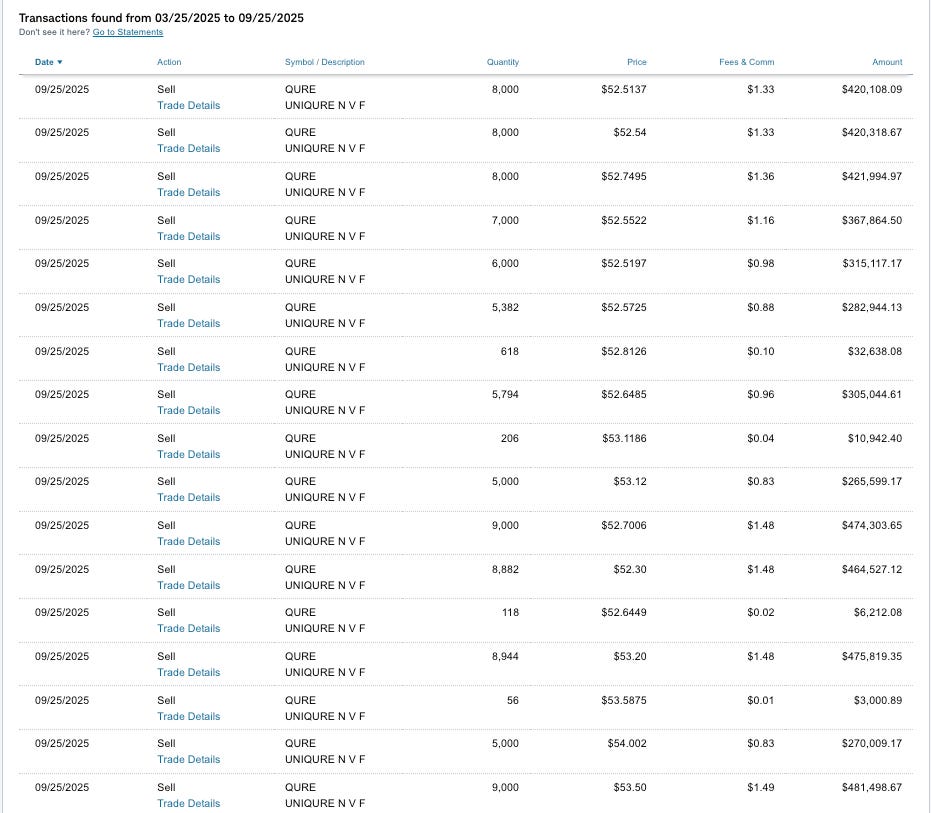Select the price $52.7495

coord(623,176)
